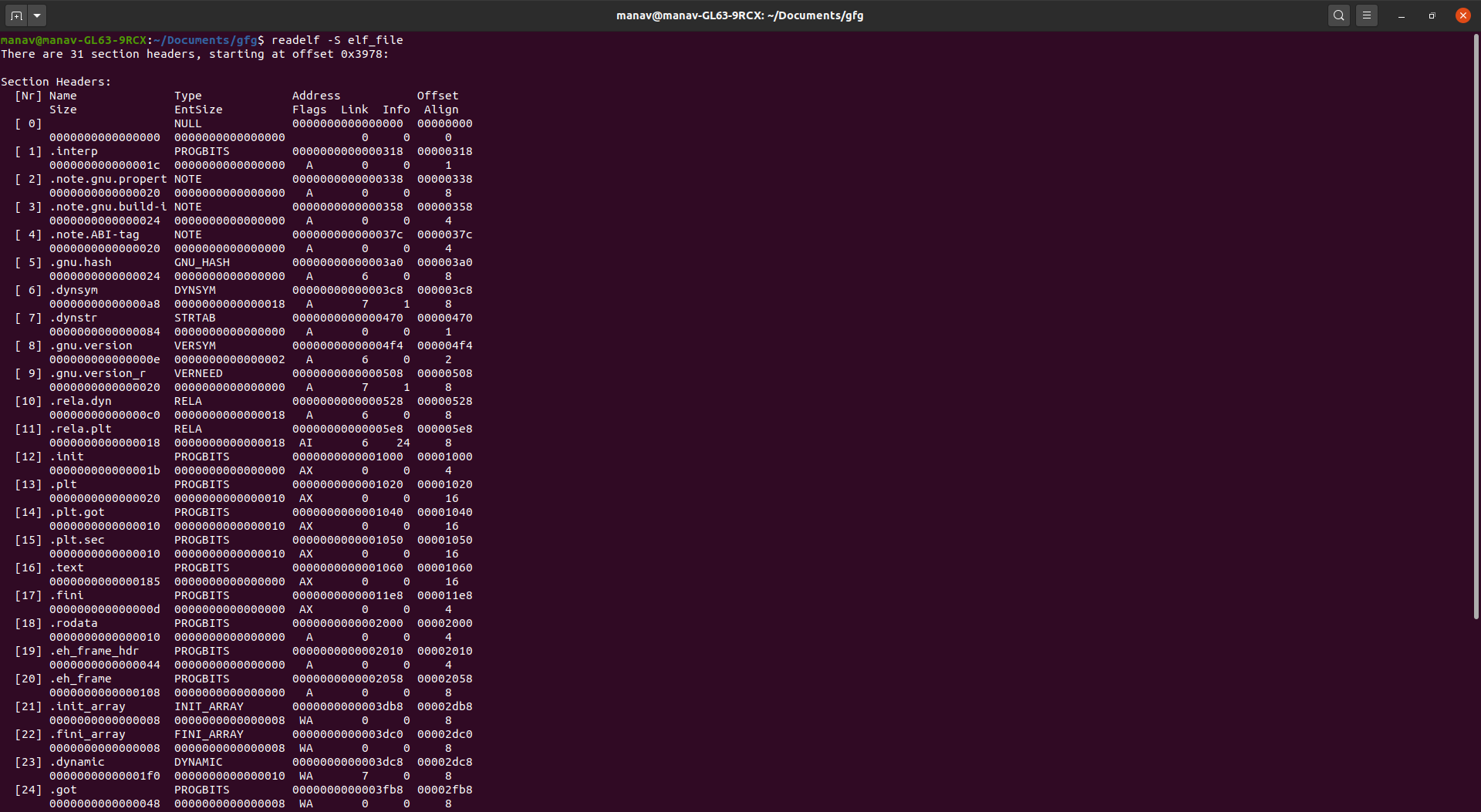Click the .fini section name

tap(66, 595)
